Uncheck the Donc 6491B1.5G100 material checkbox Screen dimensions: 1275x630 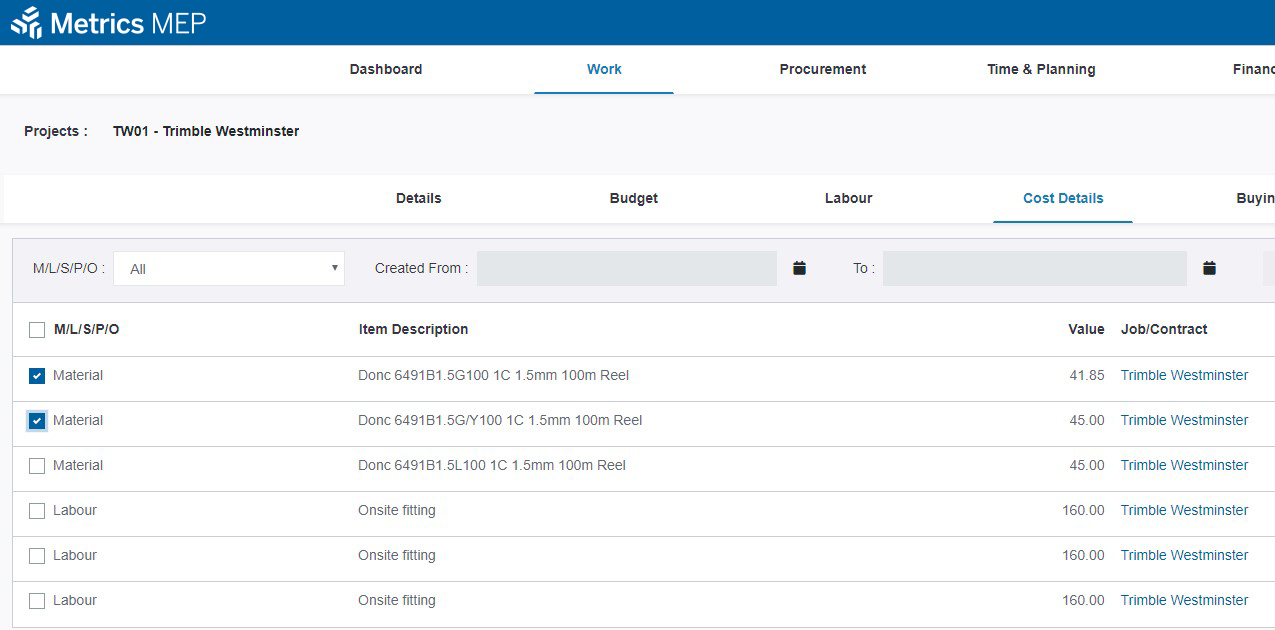36,375
